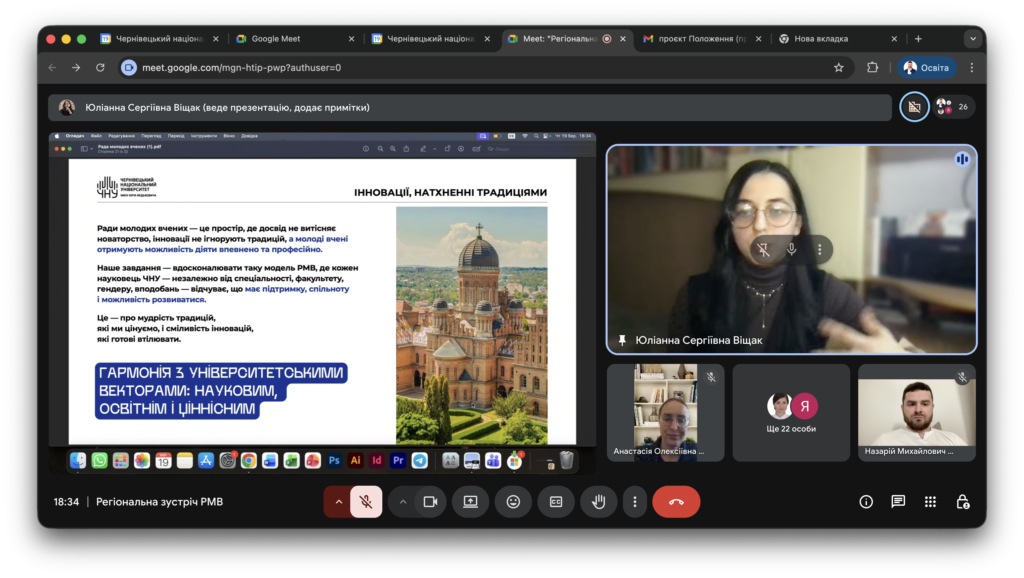1024x578 pixels.
Task: Show the participants list with 26 people
Action: [953, 107]
